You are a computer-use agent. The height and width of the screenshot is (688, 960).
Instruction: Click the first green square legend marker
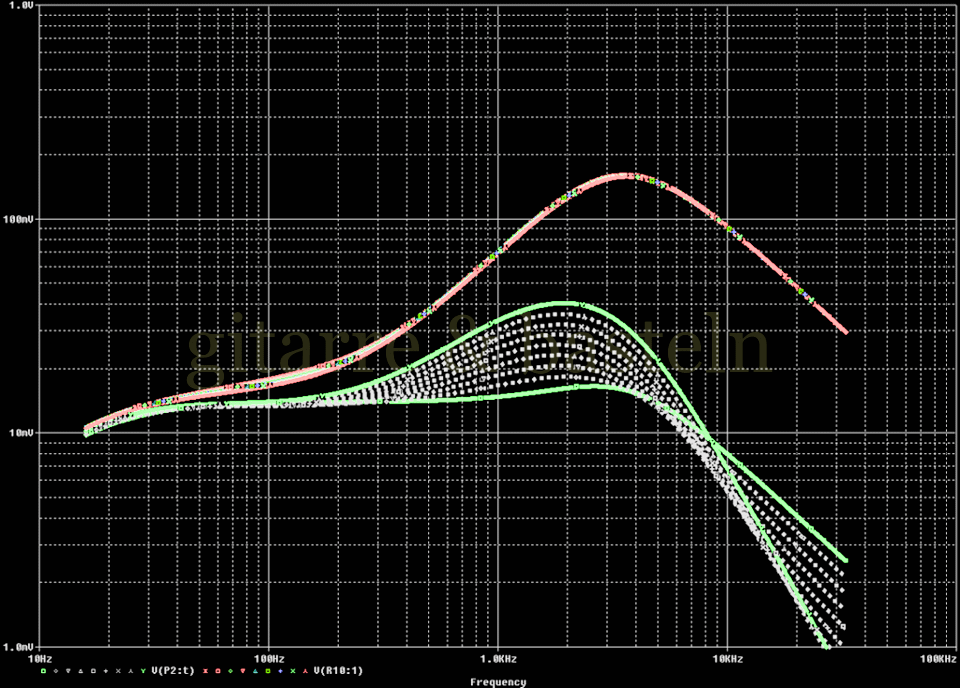pyautogui.click(x=43, y=671)
